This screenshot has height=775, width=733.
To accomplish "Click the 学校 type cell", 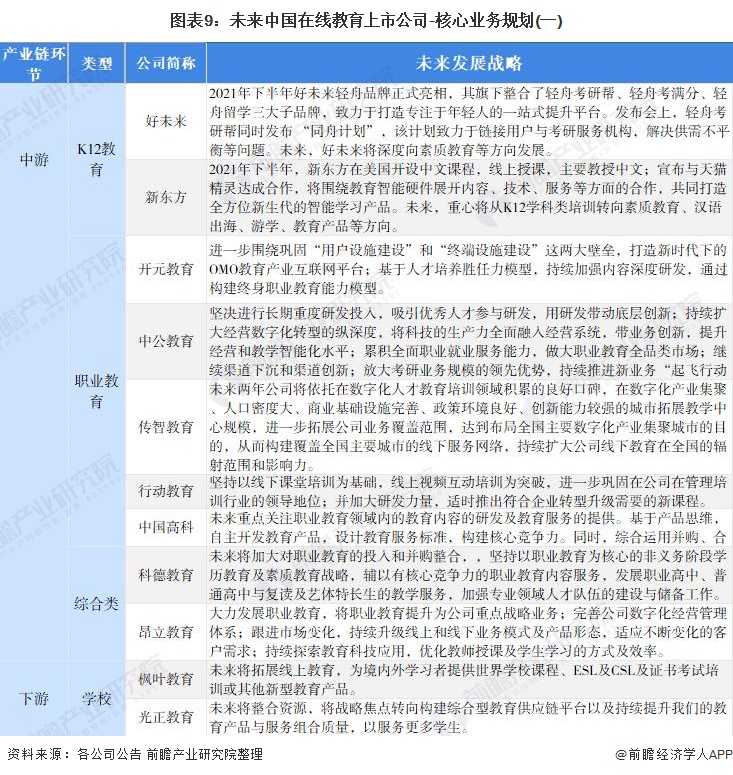I will [x=96, y=698].
